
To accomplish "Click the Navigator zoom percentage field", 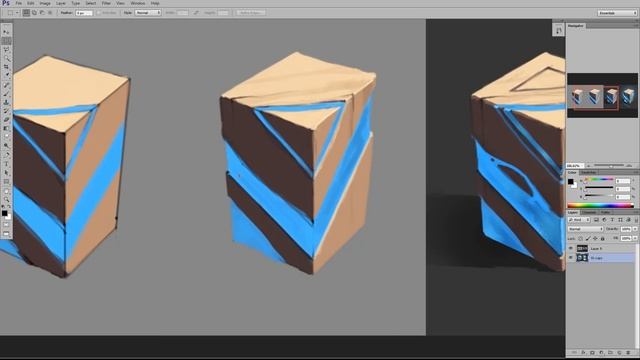I will click(576, 166).
